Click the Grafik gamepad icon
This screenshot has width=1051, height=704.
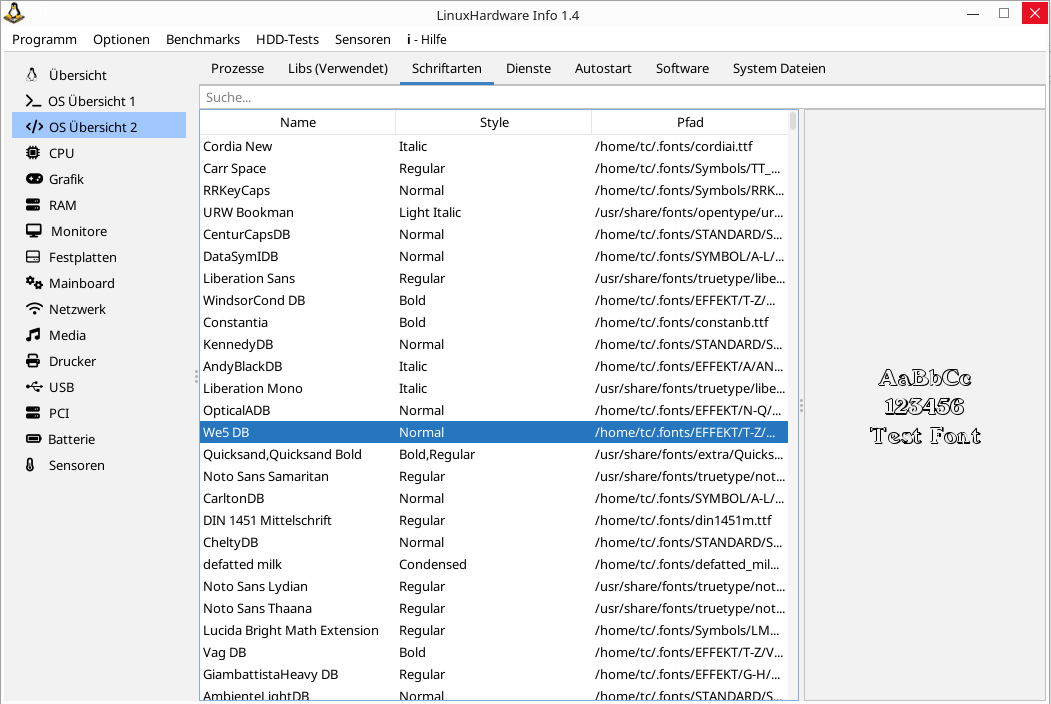34,179
